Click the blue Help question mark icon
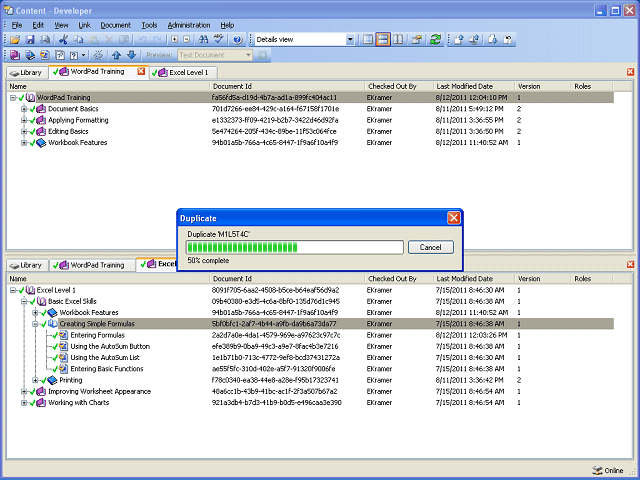The height and width of the screenshot is (480, 640). tap(238, 40)
